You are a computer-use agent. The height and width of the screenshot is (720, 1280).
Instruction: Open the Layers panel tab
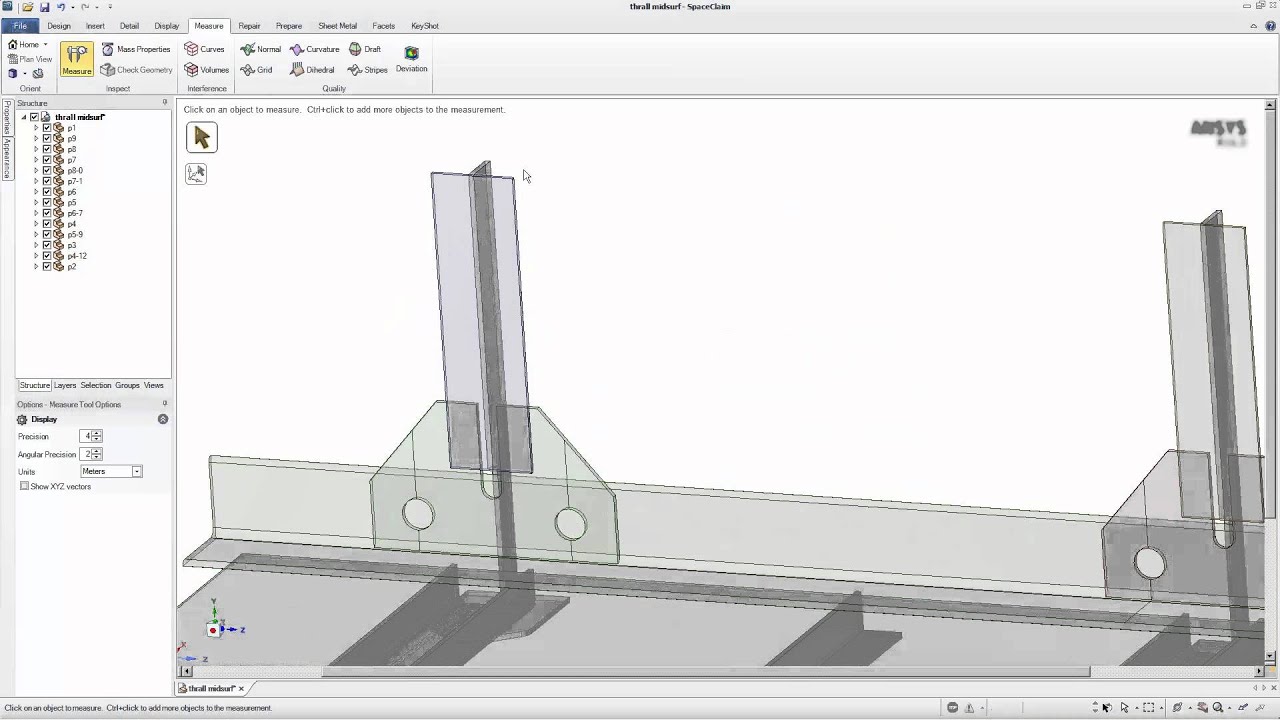click(x=65, y=385)
